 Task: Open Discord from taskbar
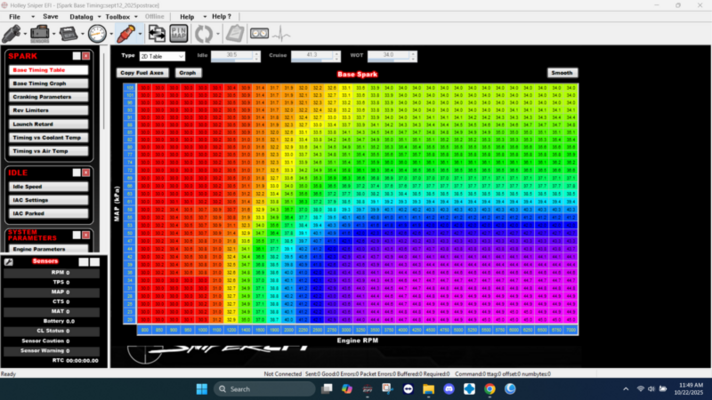pyautogui.click(x=449, y=389)
